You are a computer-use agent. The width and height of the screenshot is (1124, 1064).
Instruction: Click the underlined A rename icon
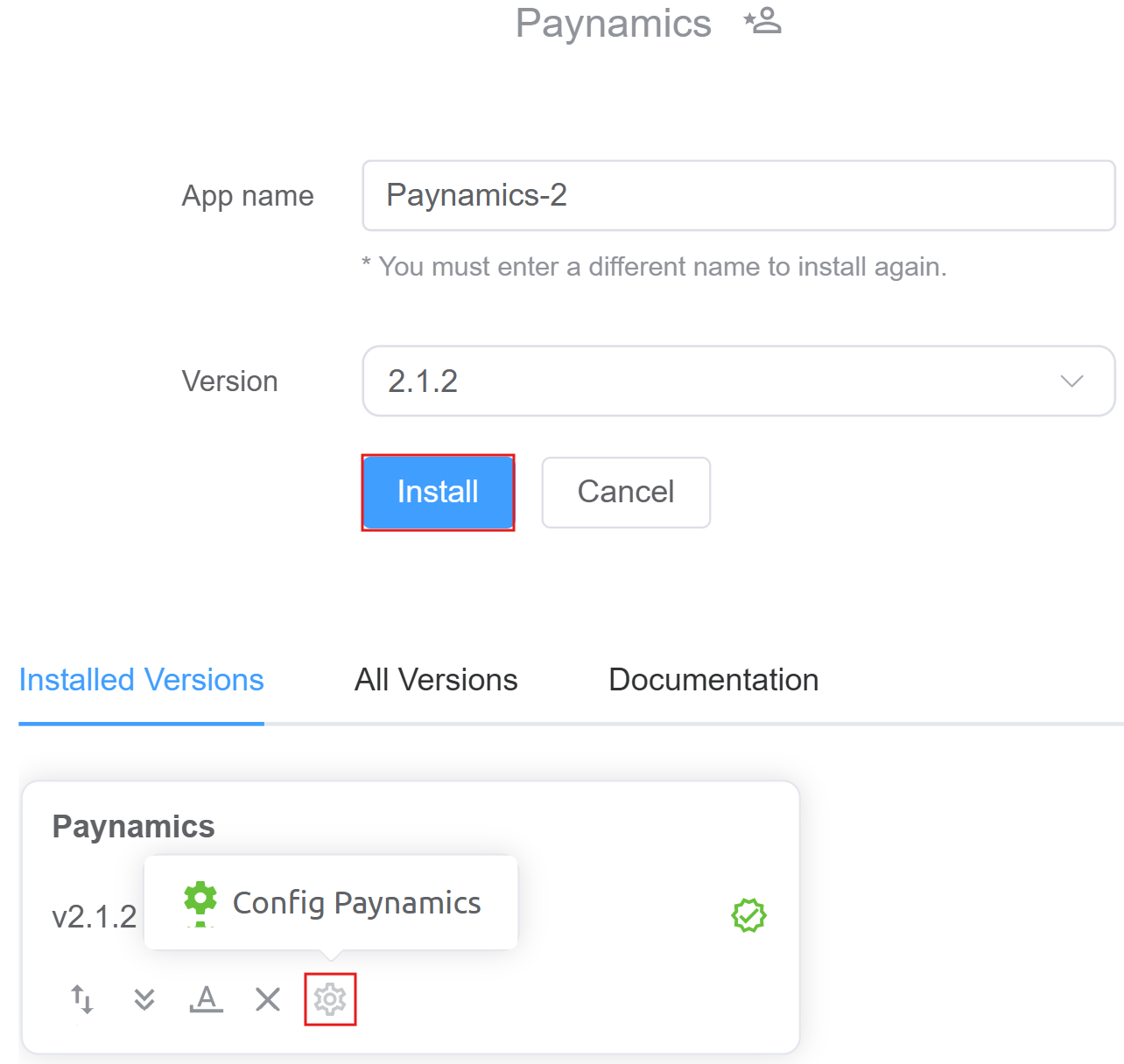[x=206, y=998]
